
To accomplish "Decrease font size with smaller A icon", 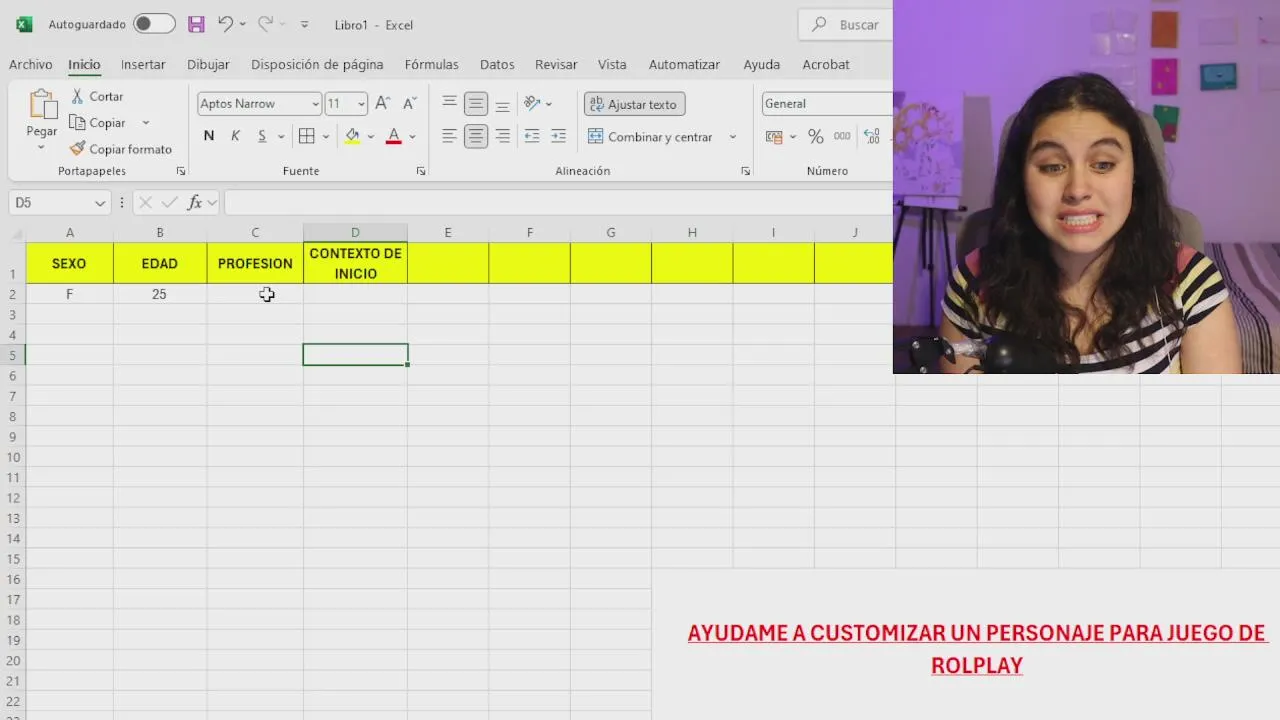I will 409,103.
